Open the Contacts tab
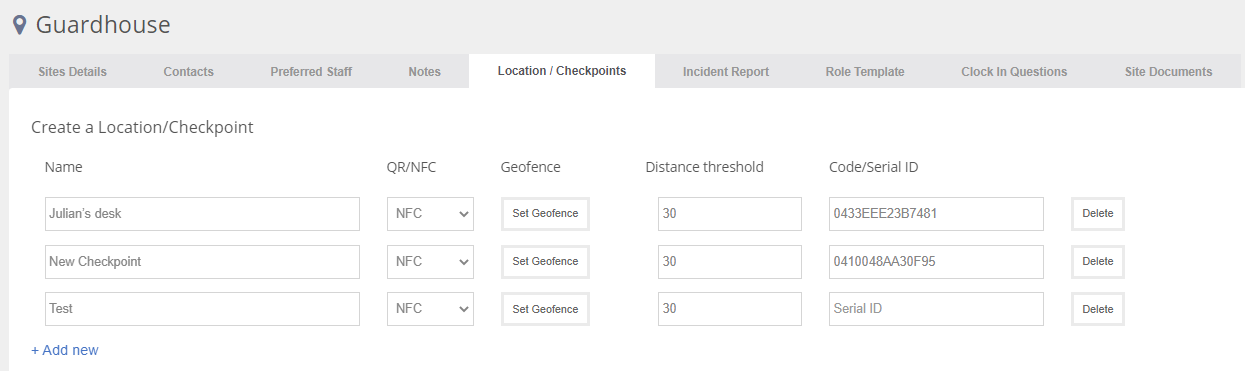Viewport: 1245px width, 371px height. (x=189, y=72)
